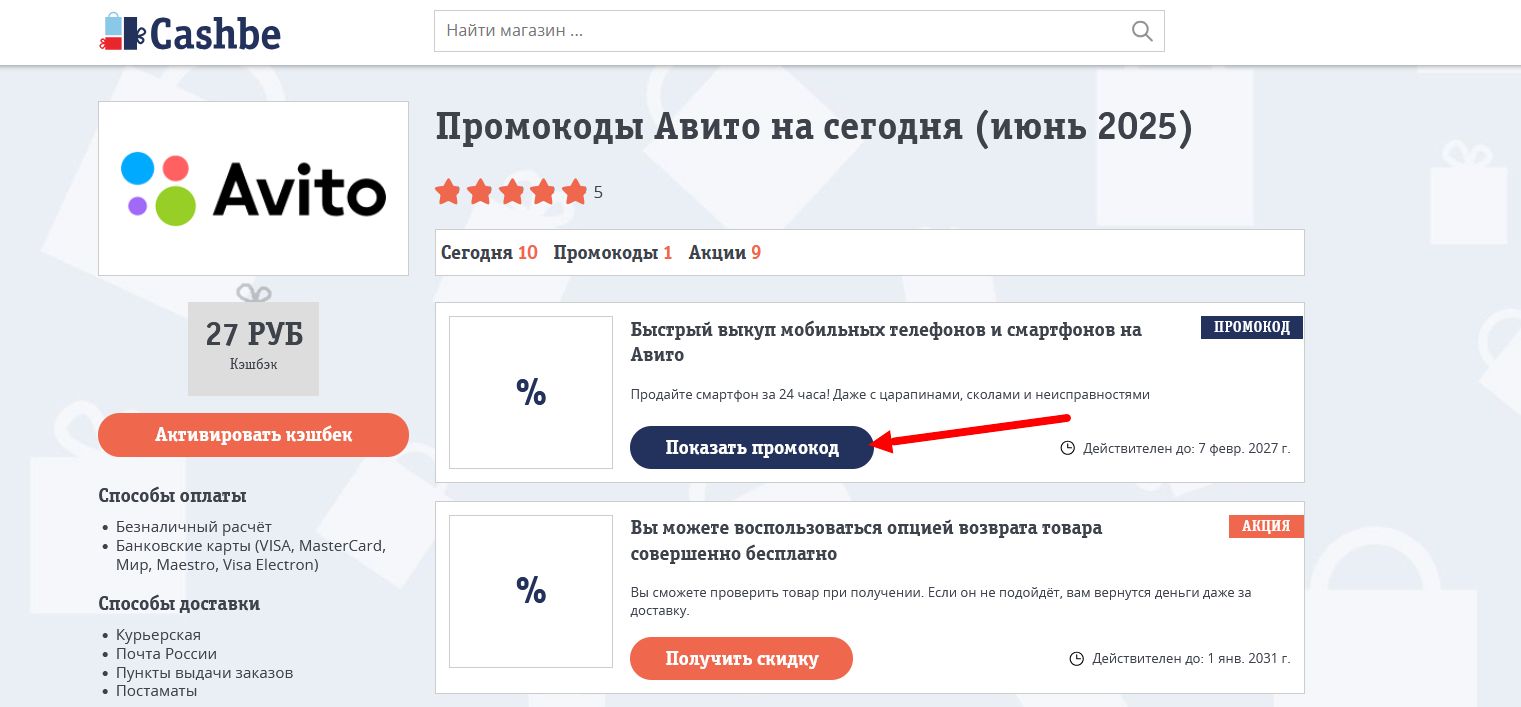Click the magnifier search icon

(1142, 31)
